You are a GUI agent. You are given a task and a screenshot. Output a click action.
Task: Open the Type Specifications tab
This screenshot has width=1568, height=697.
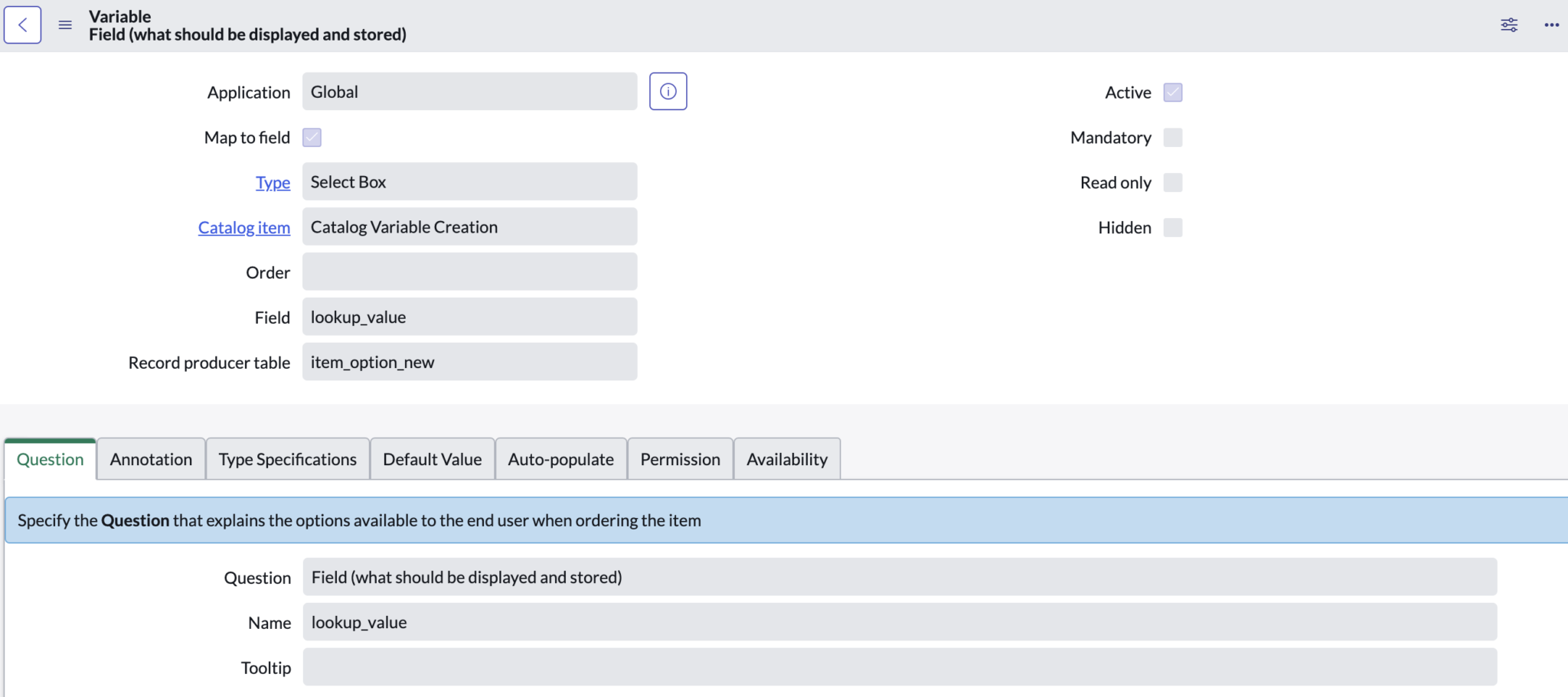(287, 458)
